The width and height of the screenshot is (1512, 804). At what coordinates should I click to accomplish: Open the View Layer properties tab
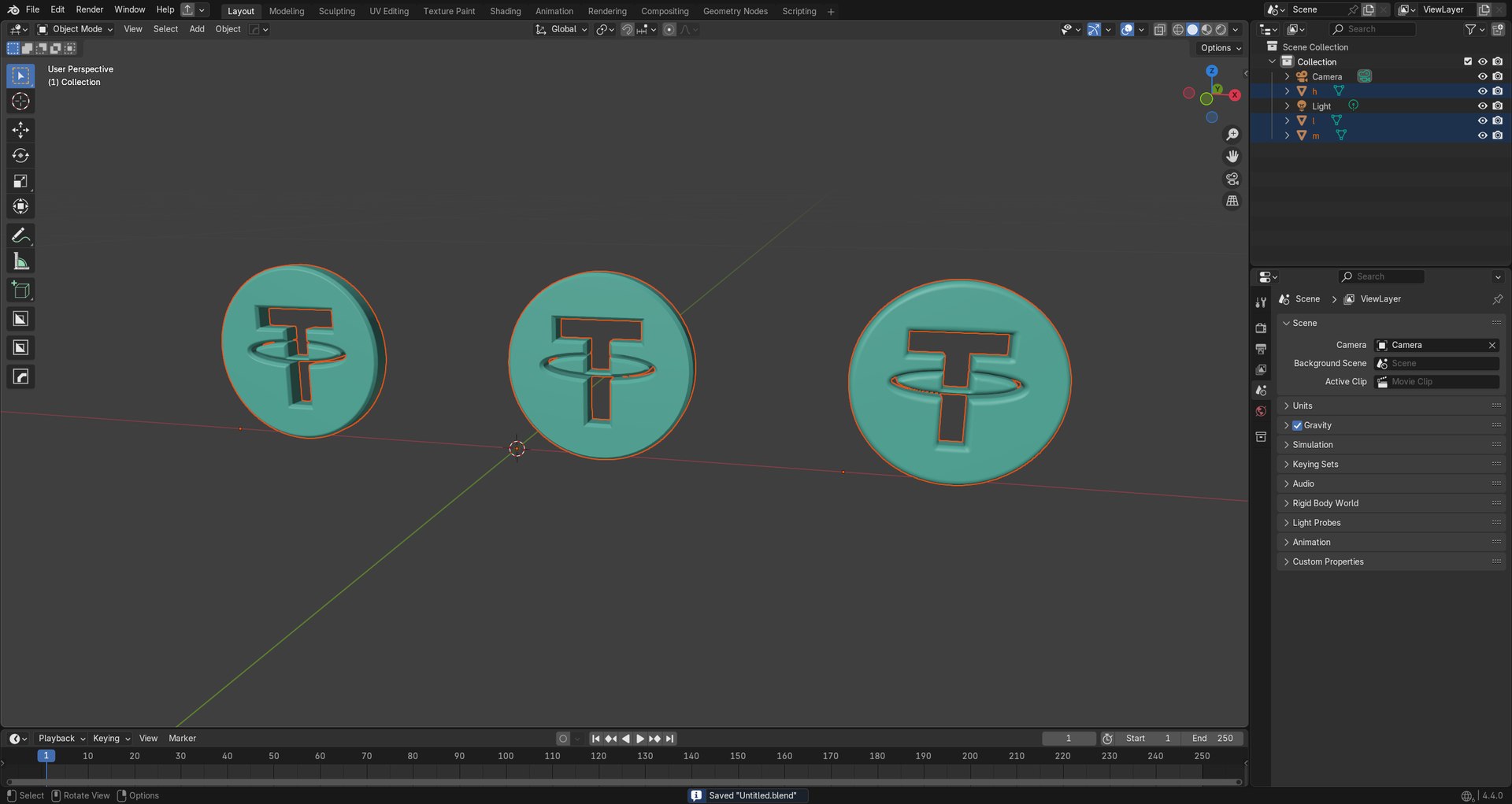[1261, 369]
